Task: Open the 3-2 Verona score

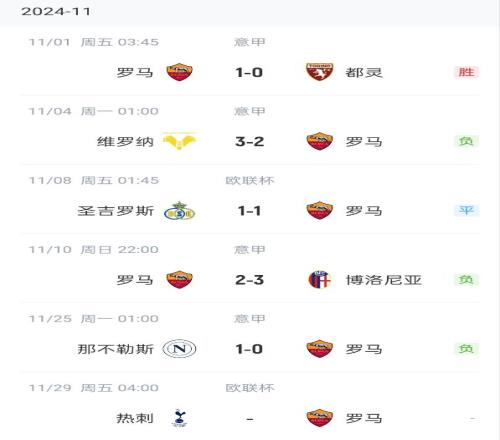Action: (249, 141)
